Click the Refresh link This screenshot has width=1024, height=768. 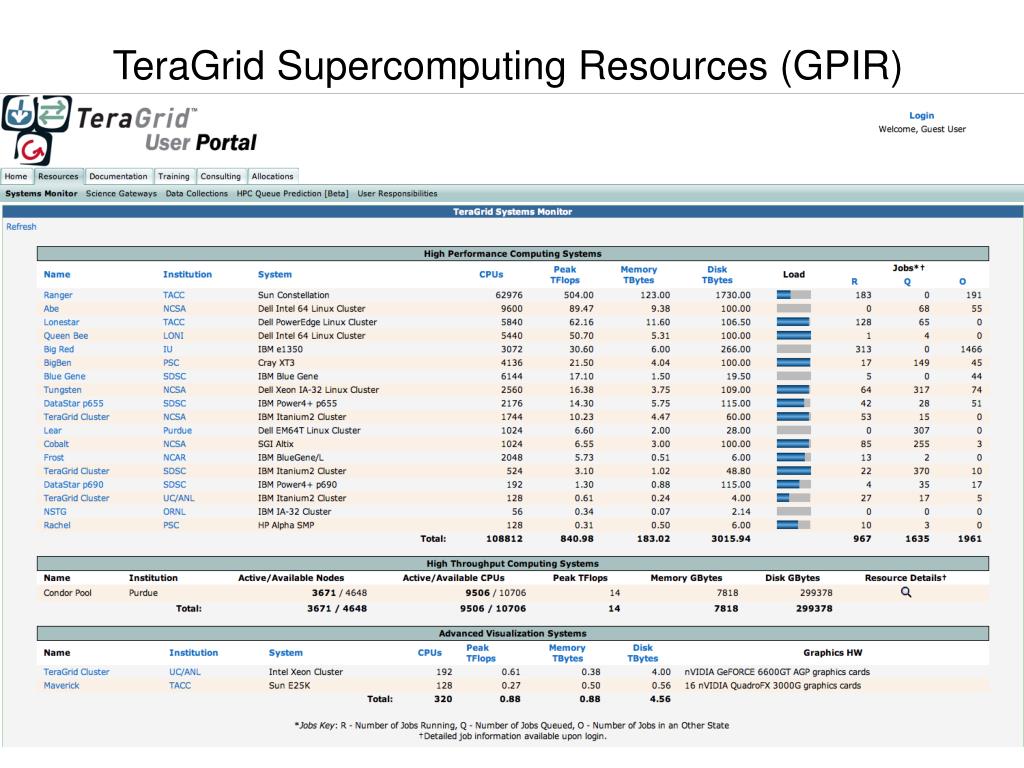(22, 227)
